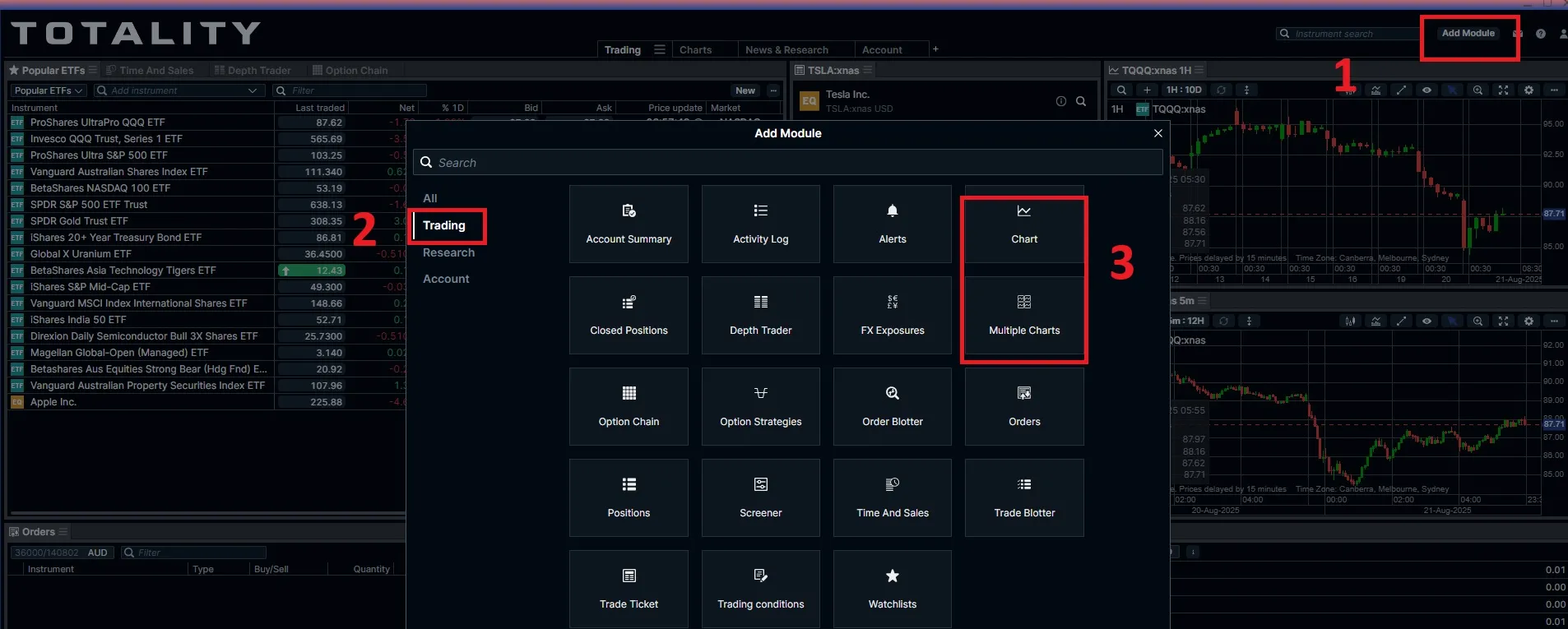Toggle eye visibility in TQQQ 1H chart toolbar
1568x629 pixels.
(1427, 90)
